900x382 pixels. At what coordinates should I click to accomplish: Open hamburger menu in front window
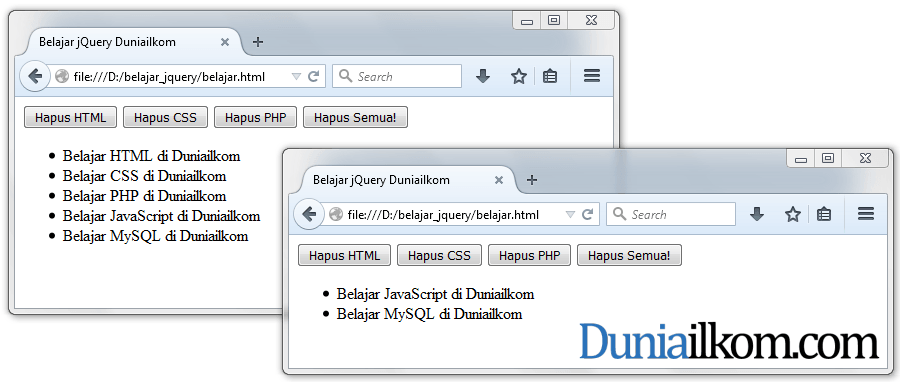(866, 214)
